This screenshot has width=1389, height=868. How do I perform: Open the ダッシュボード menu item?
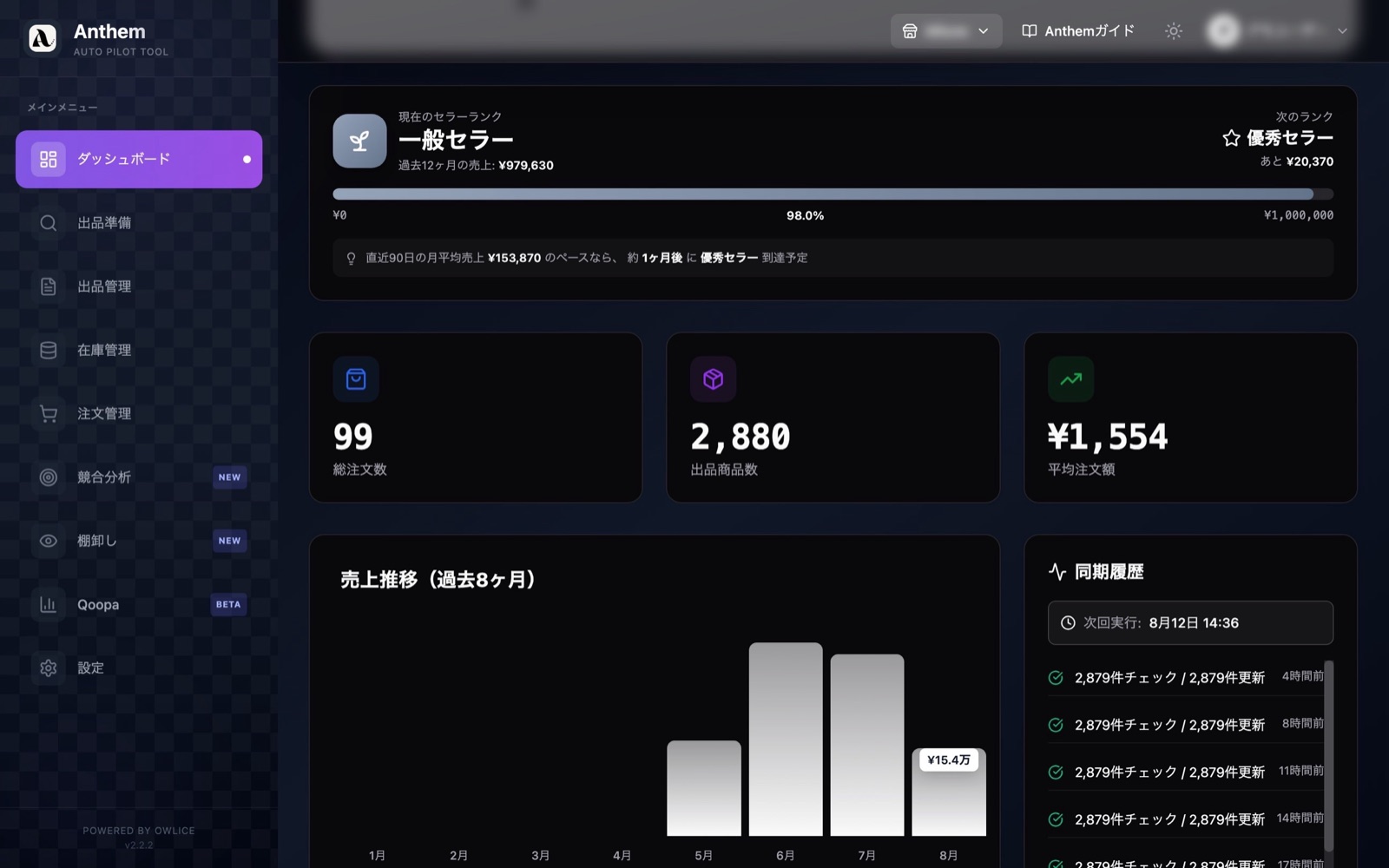[139, 159]
